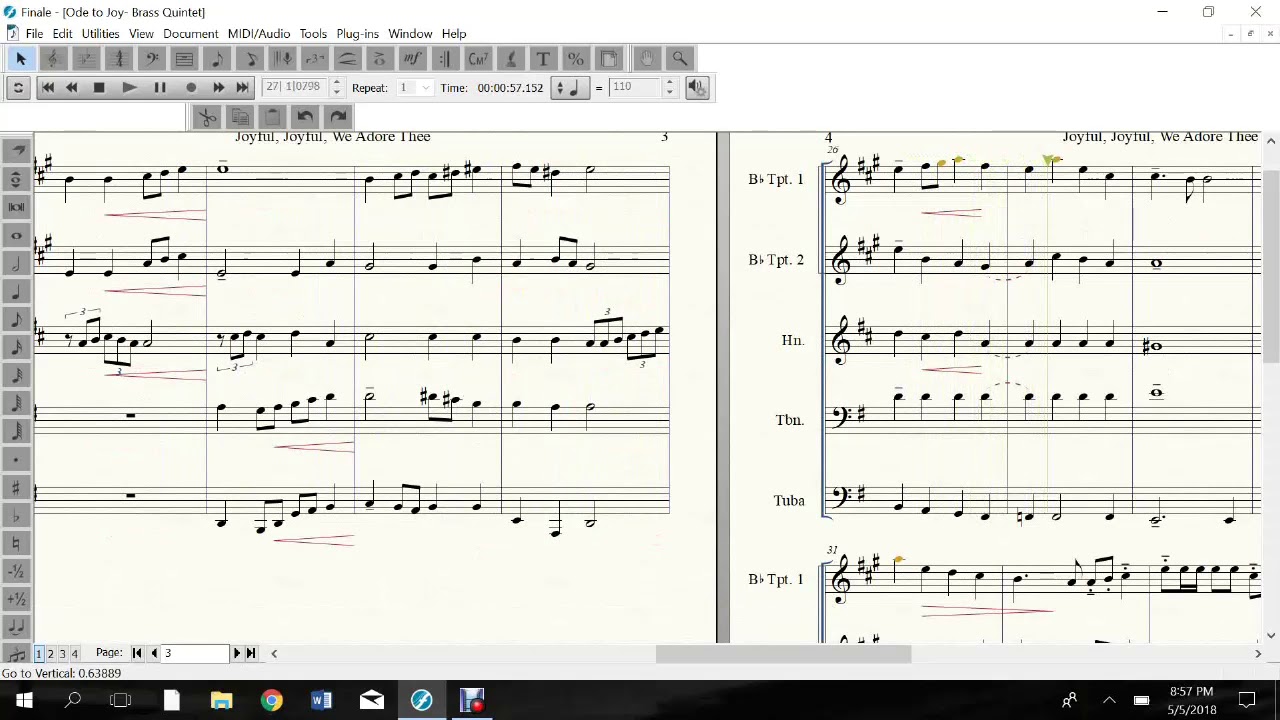
Task: Switch to layer 4
Action: (74, 653)
